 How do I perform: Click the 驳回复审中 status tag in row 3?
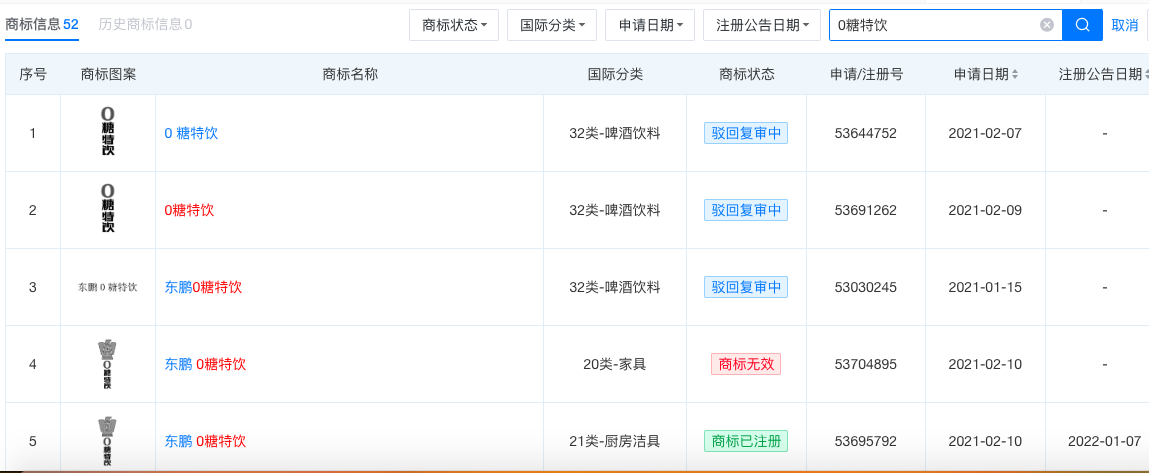[746, 287]
